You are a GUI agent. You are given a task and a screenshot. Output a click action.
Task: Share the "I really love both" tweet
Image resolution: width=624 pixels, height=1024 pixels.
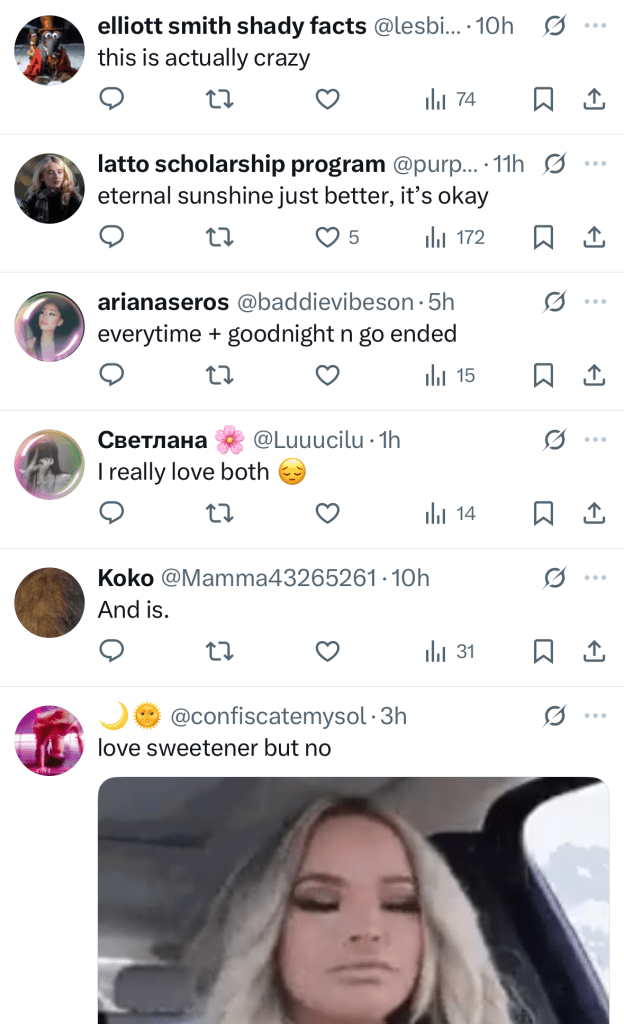coord(594,513)
